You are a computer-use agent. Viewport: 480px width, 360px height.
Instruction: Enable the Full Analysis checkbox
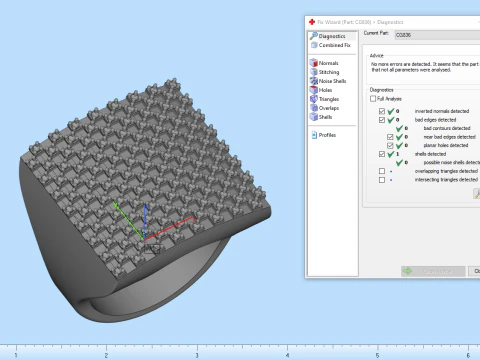[373, 99]
